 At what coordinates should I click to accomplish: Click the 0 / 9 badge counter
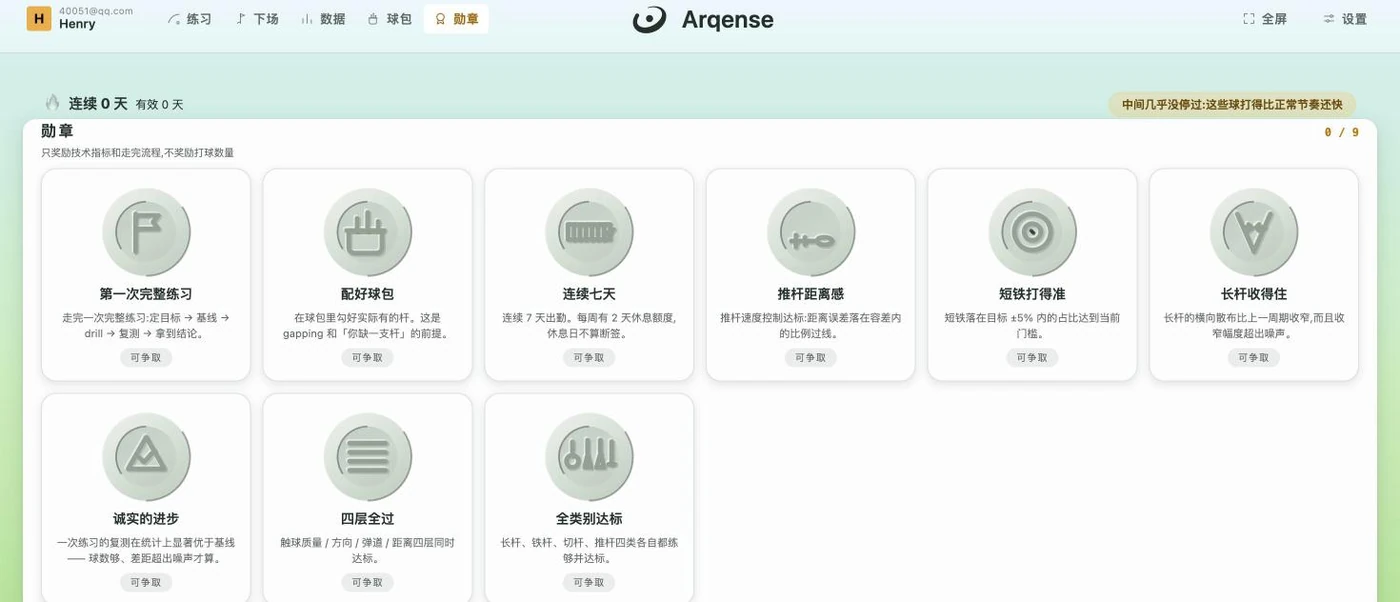(1341, 132)
